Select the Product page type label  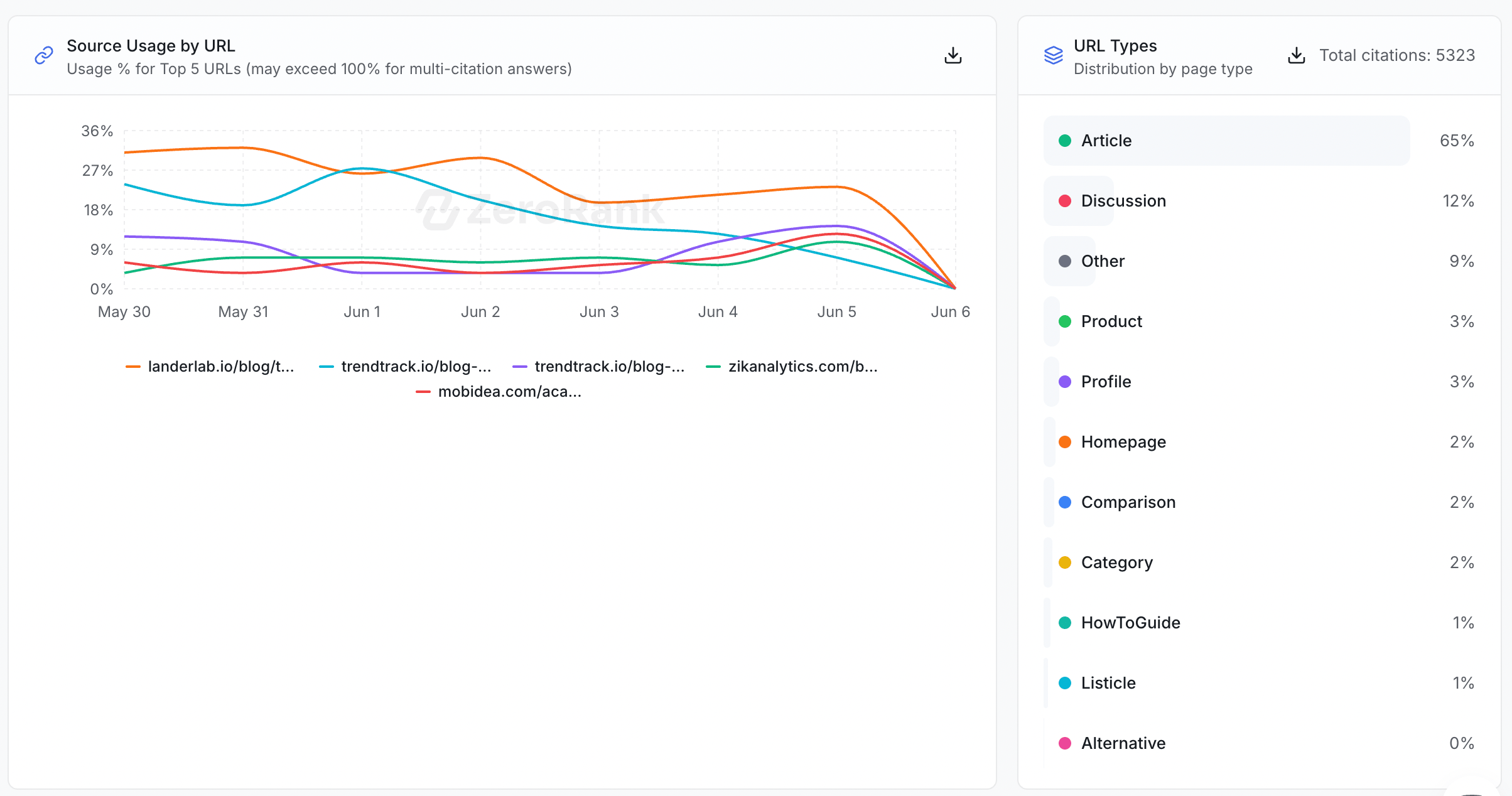tap(1111, 321)
